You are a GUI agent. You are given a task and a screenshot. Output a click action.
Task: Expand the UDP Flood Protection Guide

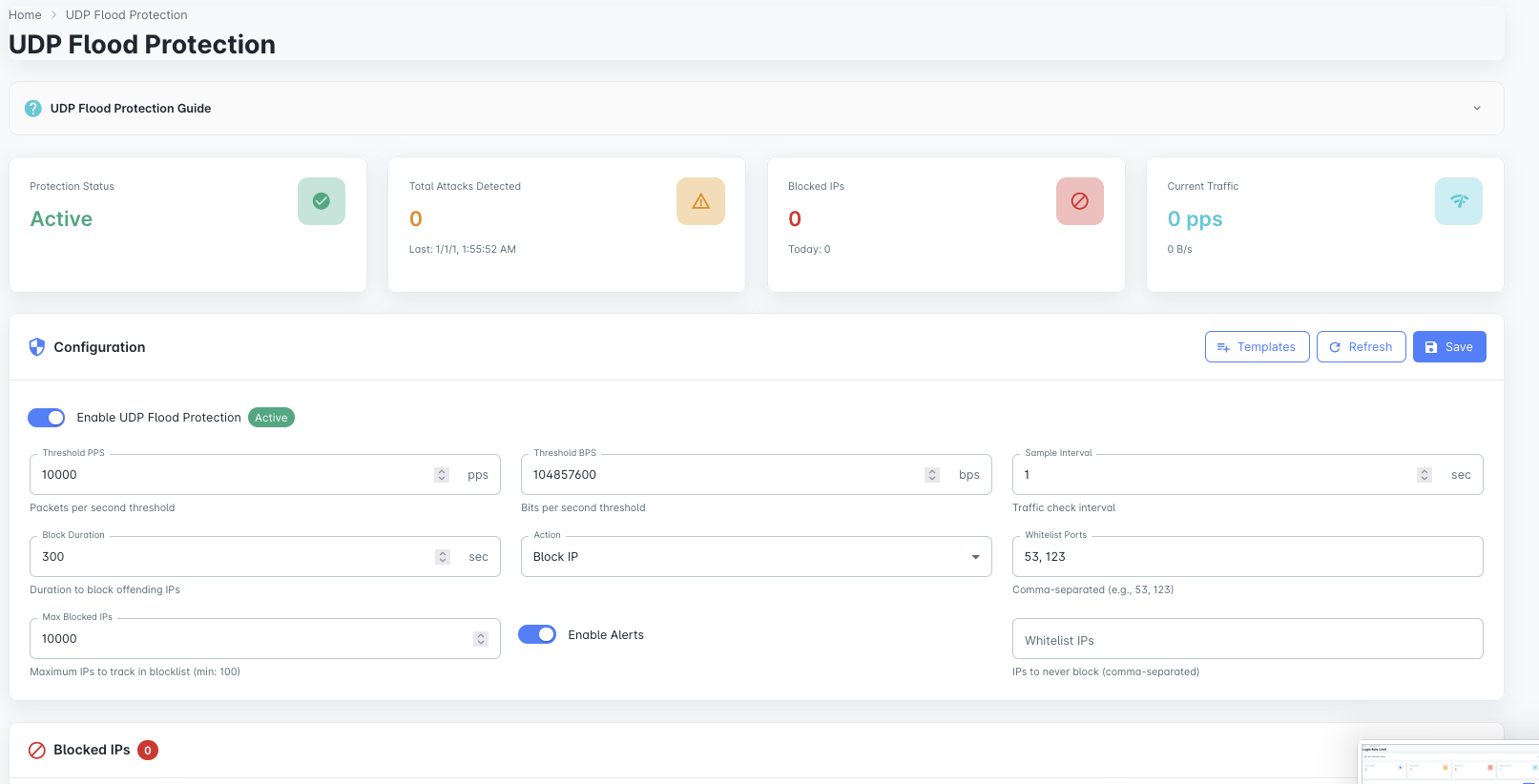click(1476, 109)
